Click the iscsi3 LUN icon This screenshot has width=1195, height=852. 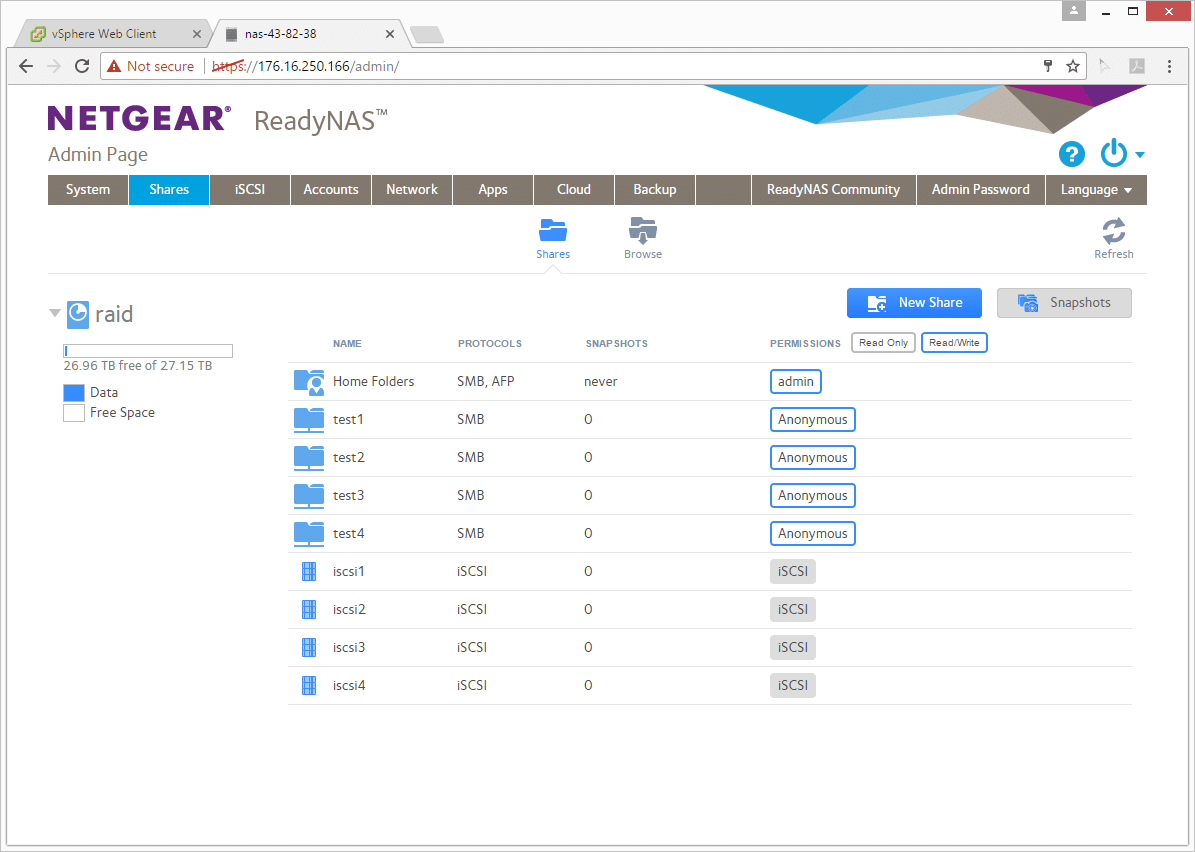(309, 648)
